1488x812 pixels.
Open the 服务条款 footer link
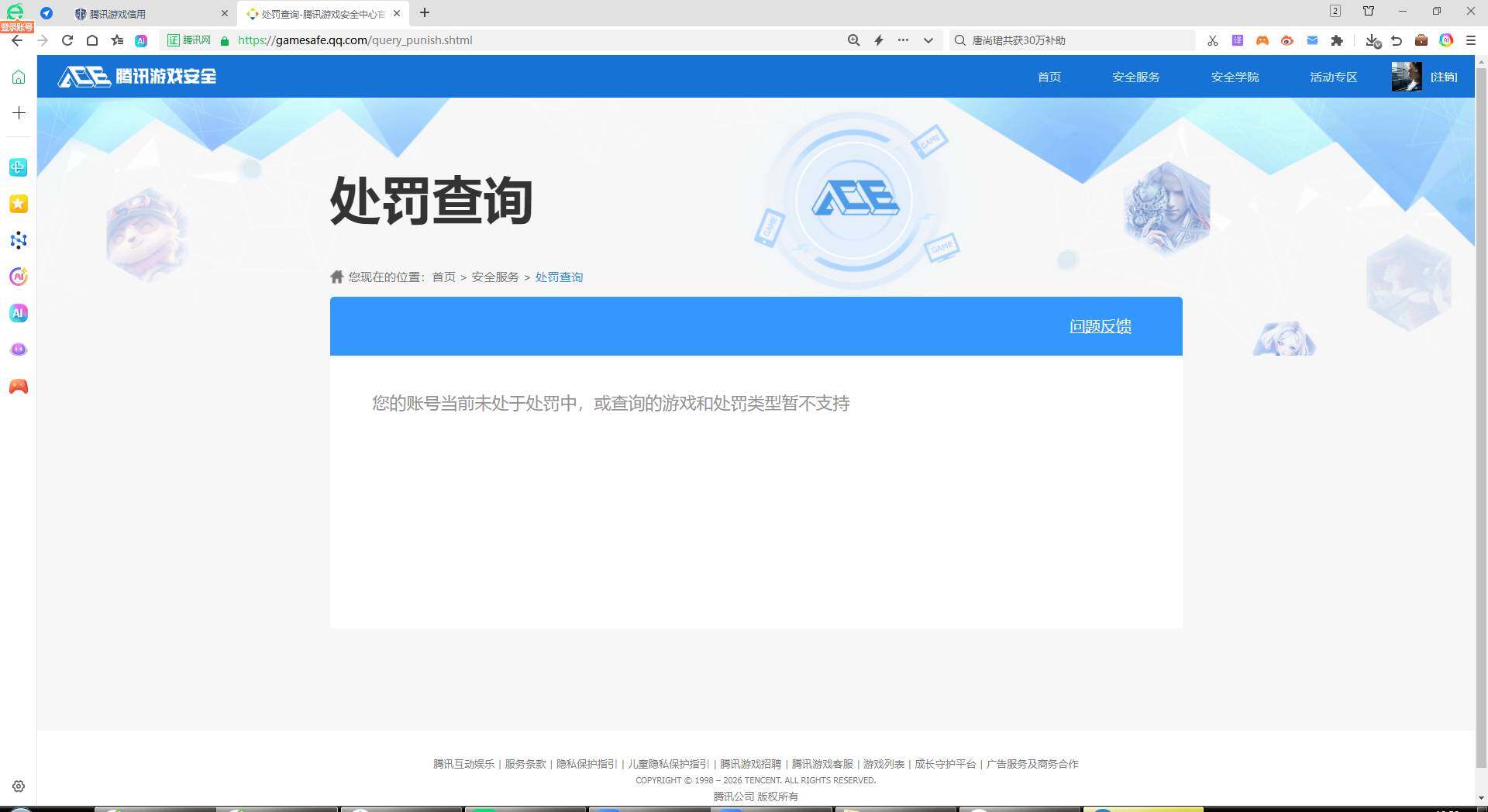click(525, 764)
